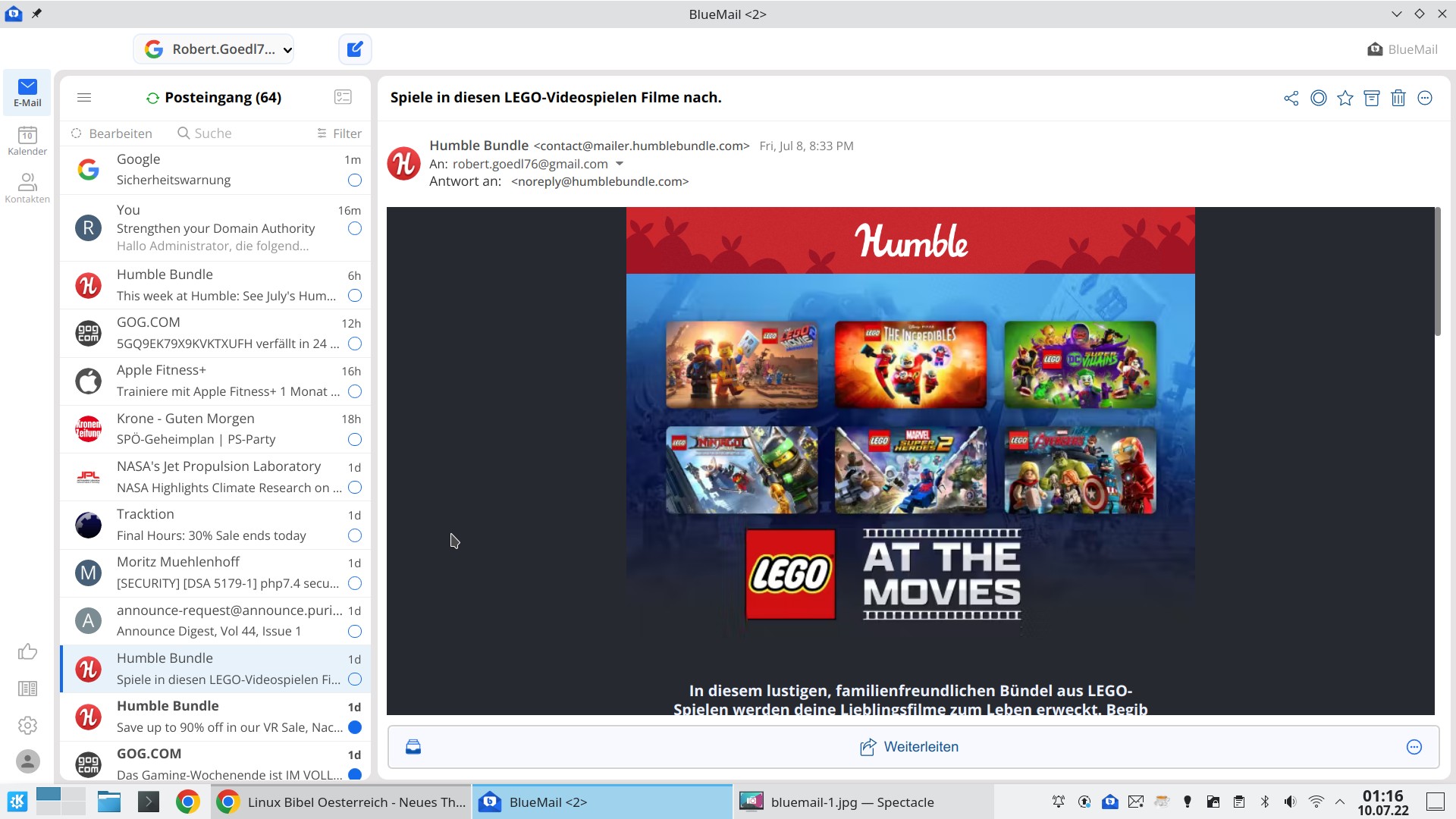
Task: Show hidden system tray icons
Action: tap(1340, 802)
